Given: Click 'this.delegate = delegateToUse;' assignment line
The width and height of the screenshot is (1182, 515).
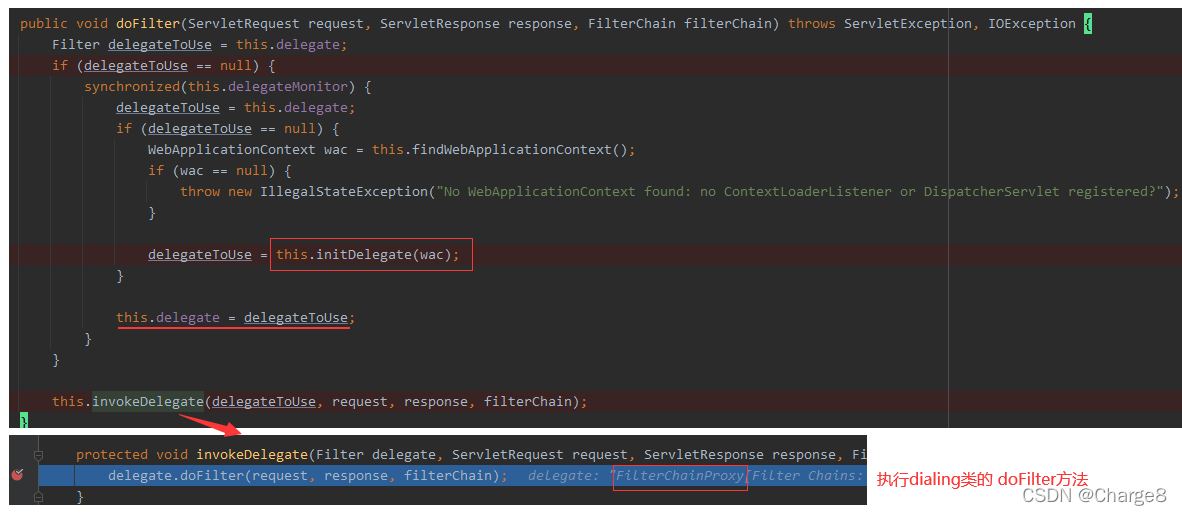Looking at the screenshot, I should pyautogui.click(x=235, y=317).
